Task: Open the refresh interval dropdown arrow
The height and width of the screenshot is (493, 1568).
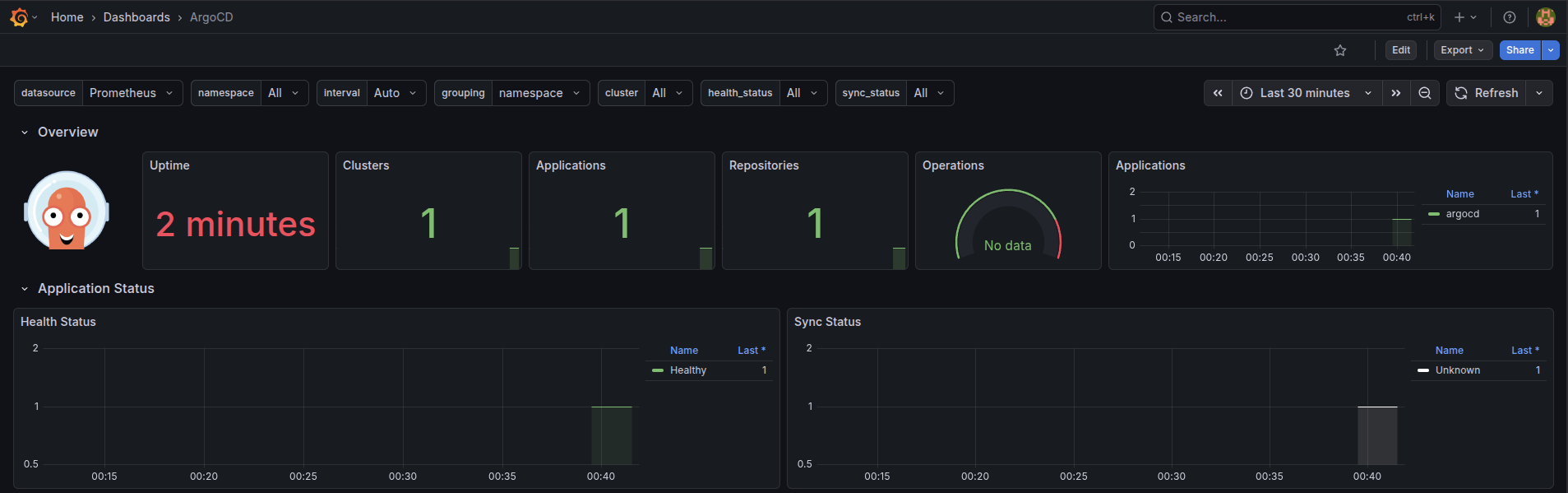Action: point(1539,93)
